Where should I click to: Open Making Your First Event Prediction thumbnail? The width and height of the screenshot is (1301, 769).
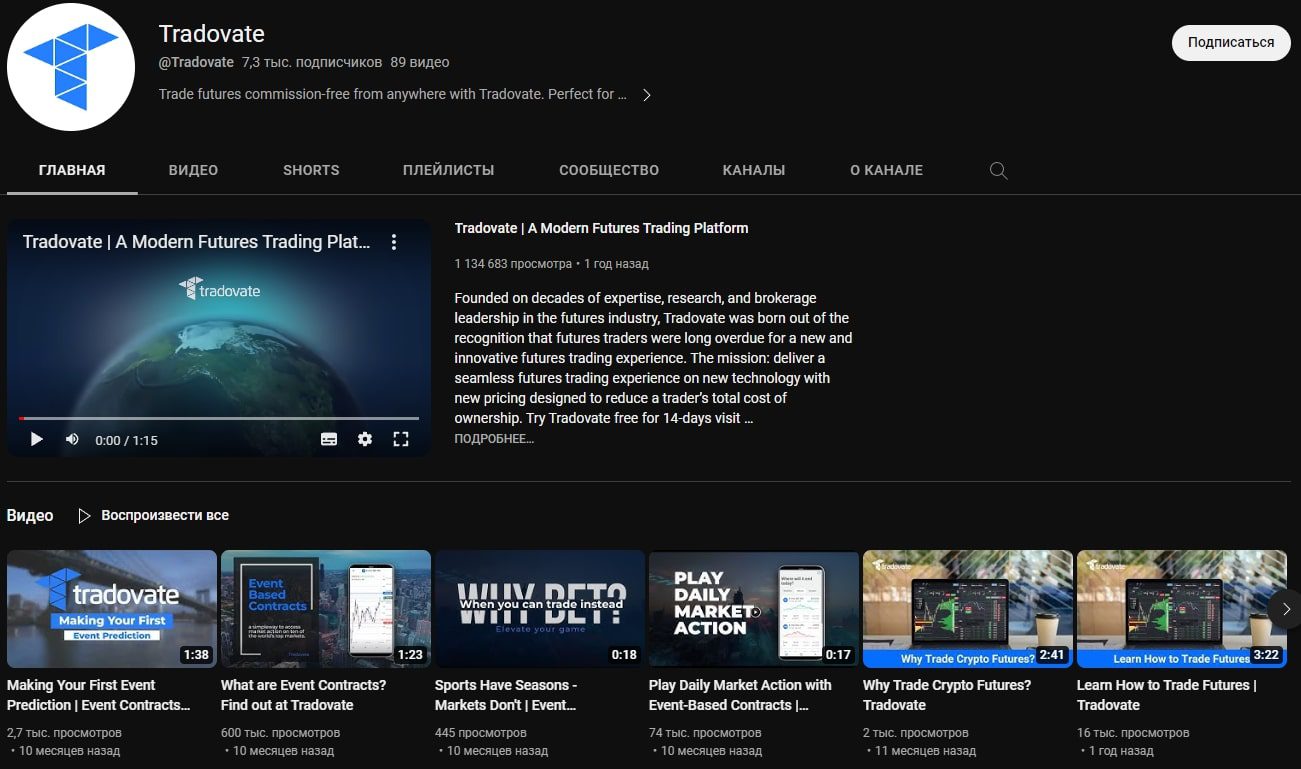(x=112, y=609)
